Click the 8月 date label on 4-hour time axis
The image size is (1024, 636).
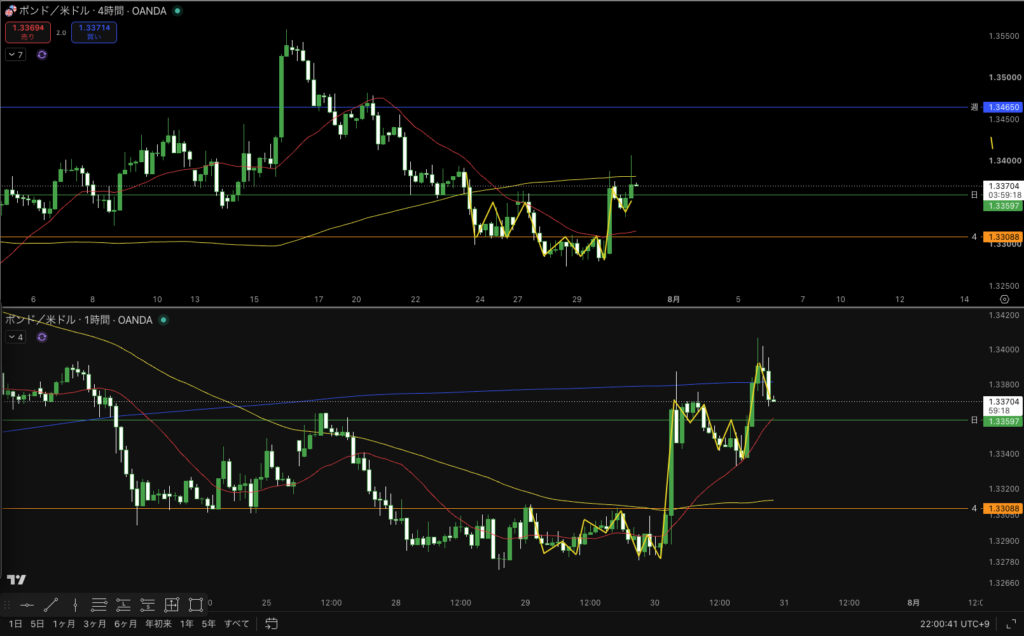point(673,299)
